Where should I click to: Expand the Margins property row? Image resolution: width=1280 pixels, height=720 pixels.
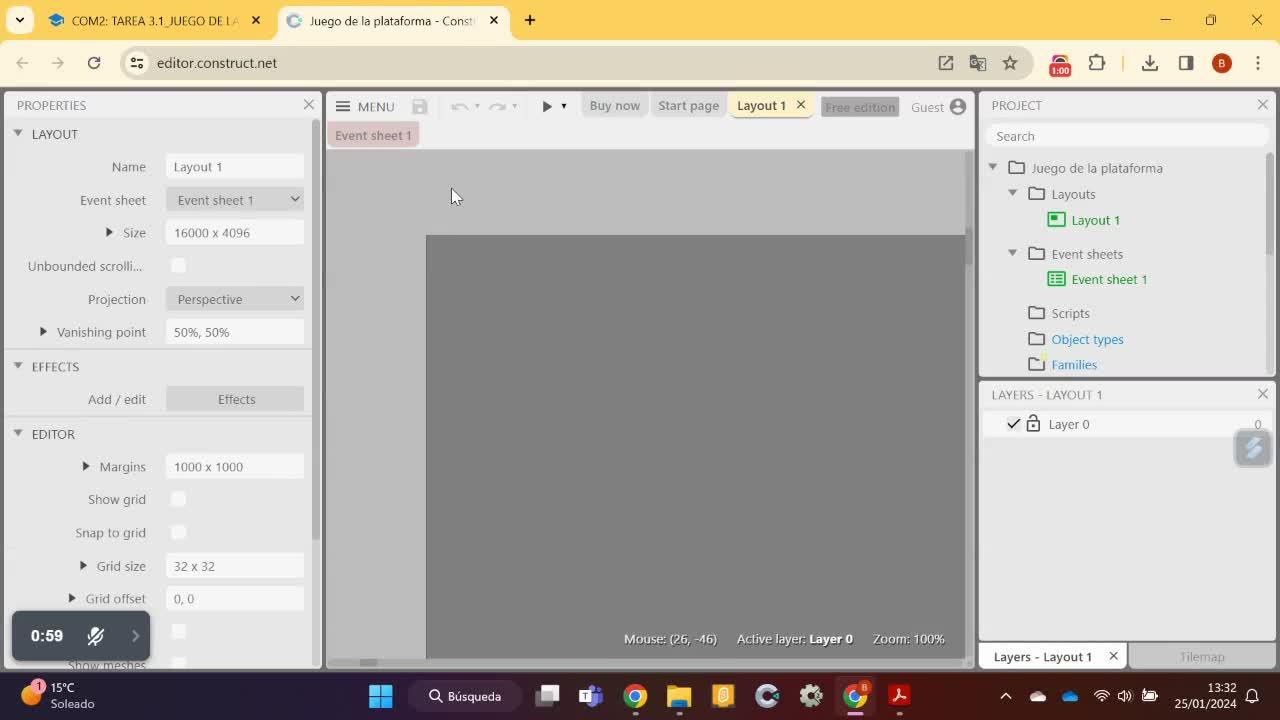86,466
